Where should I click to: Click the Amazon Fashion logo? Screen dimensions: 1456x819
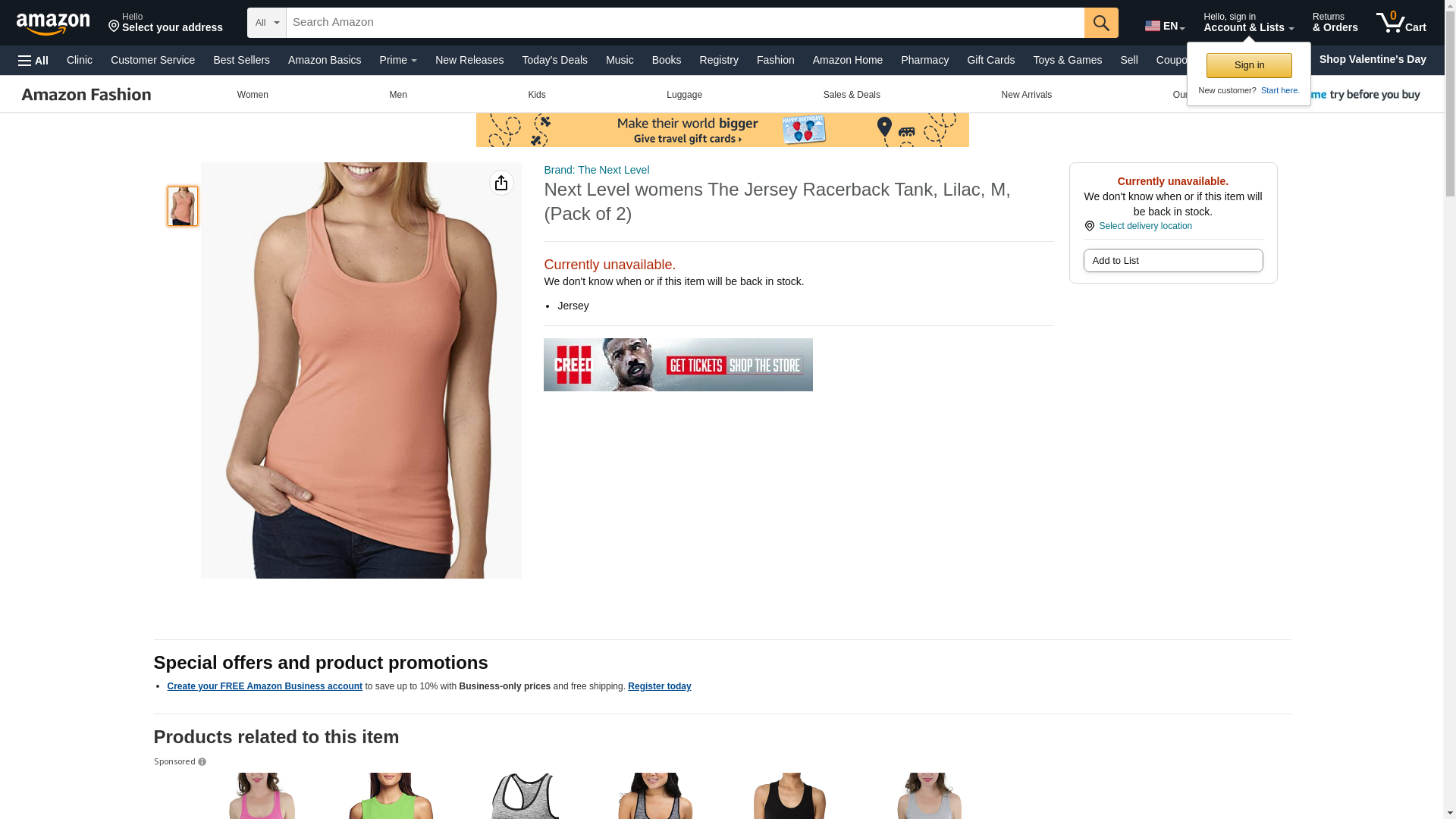(86, 95)
